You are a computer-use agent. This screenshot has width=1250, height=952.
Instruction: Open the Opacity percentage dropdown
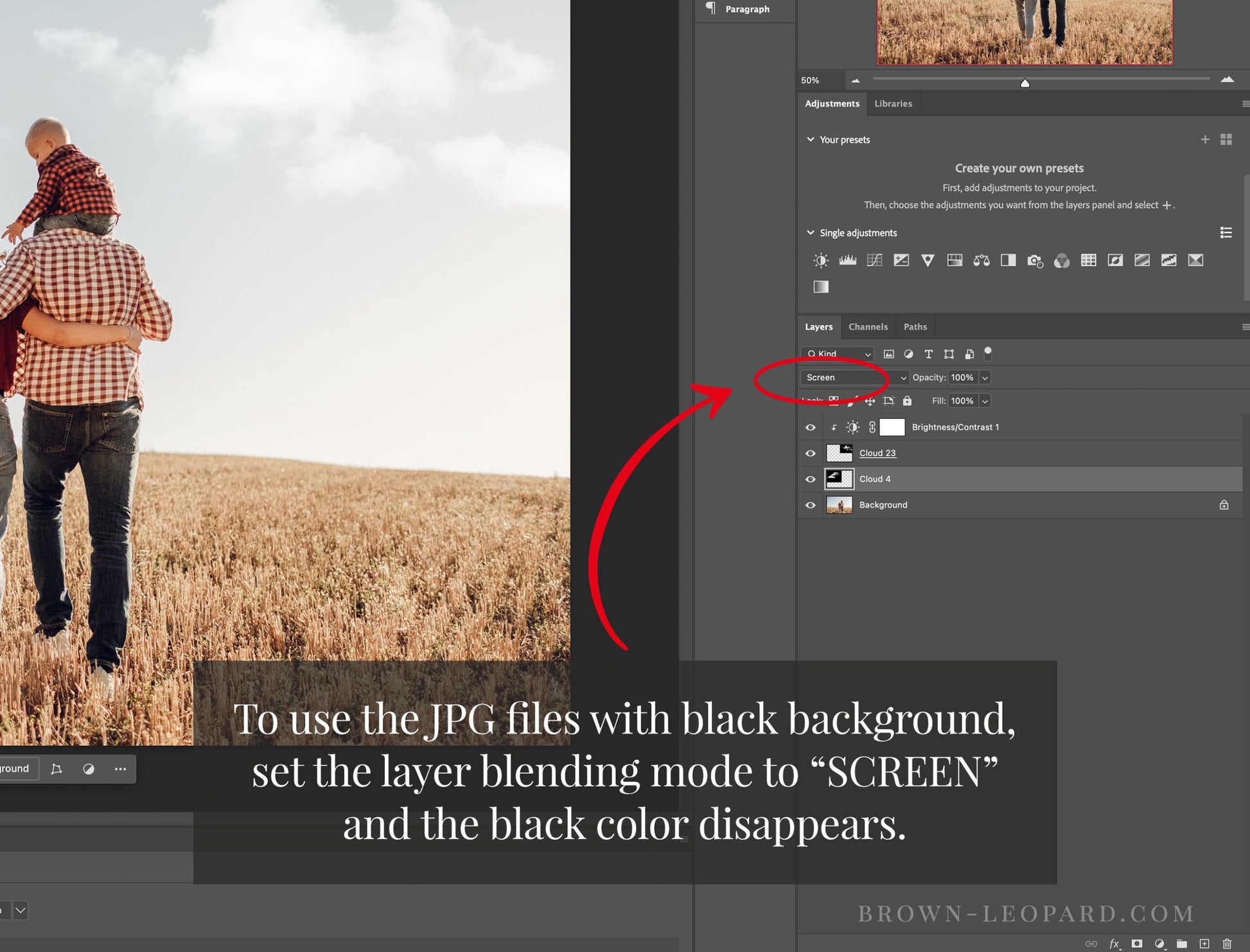pos(985,377)
